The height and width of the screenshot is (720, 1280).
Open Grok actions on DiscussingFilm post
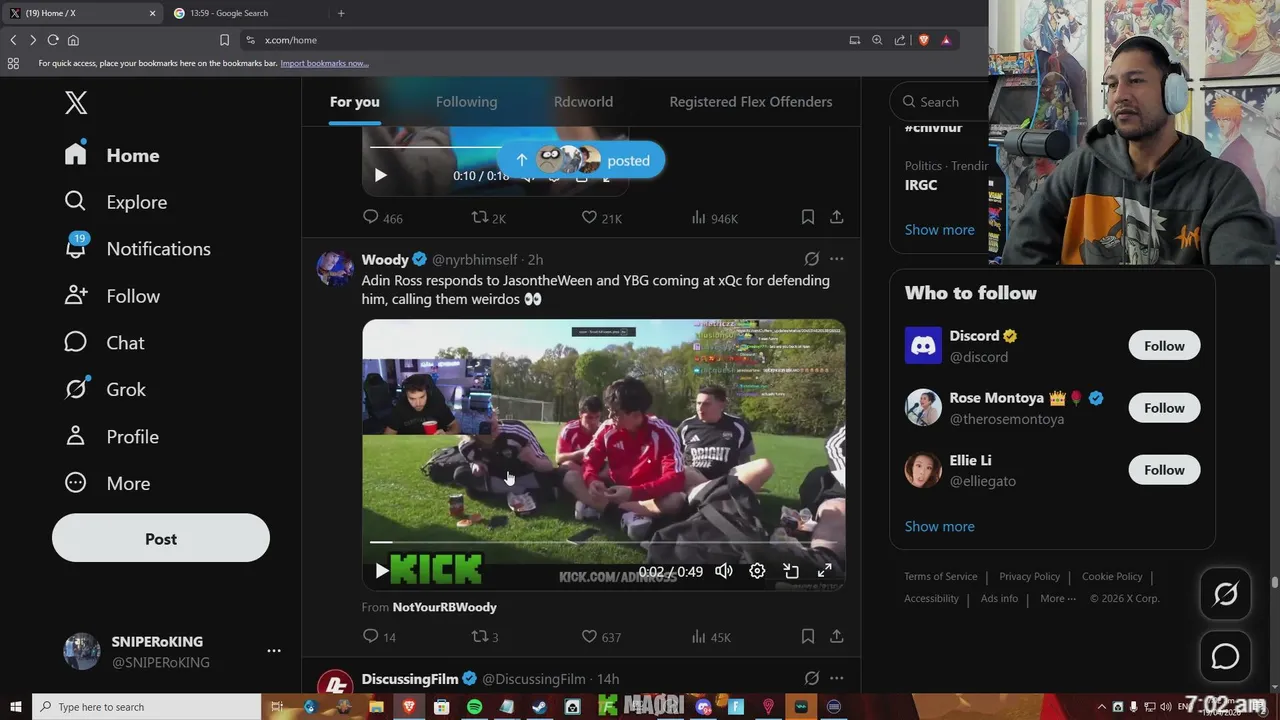812,678
